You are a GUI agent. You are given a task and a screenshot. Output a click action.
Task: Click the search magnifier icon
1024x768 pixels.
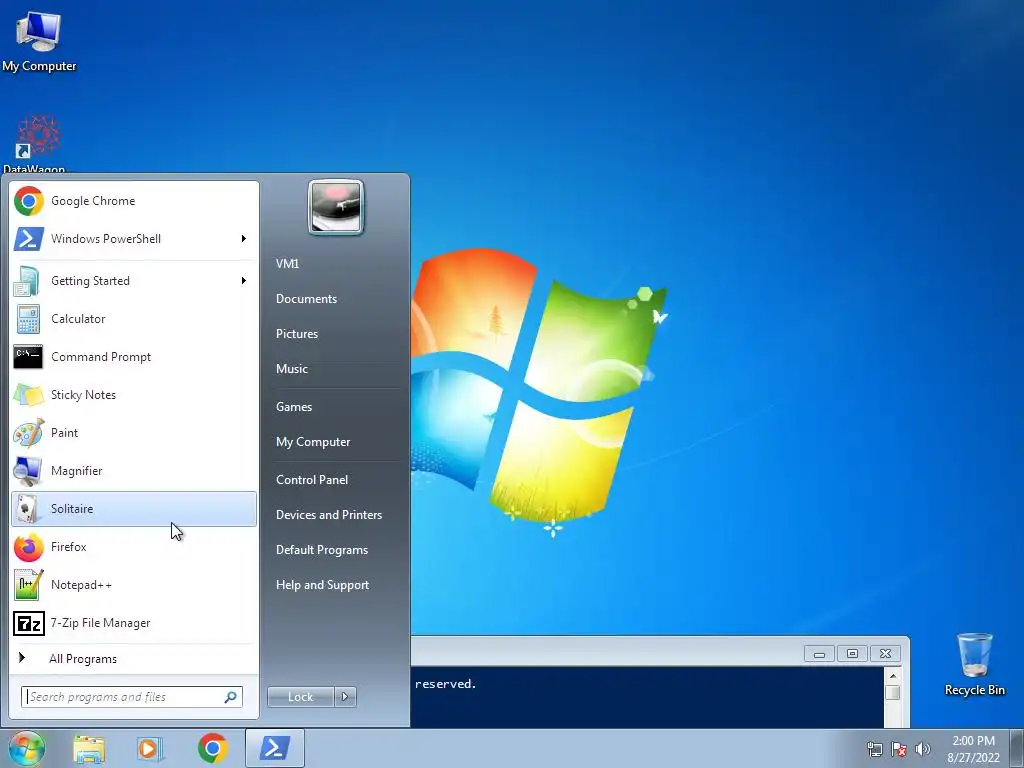(x=231, y=697)
